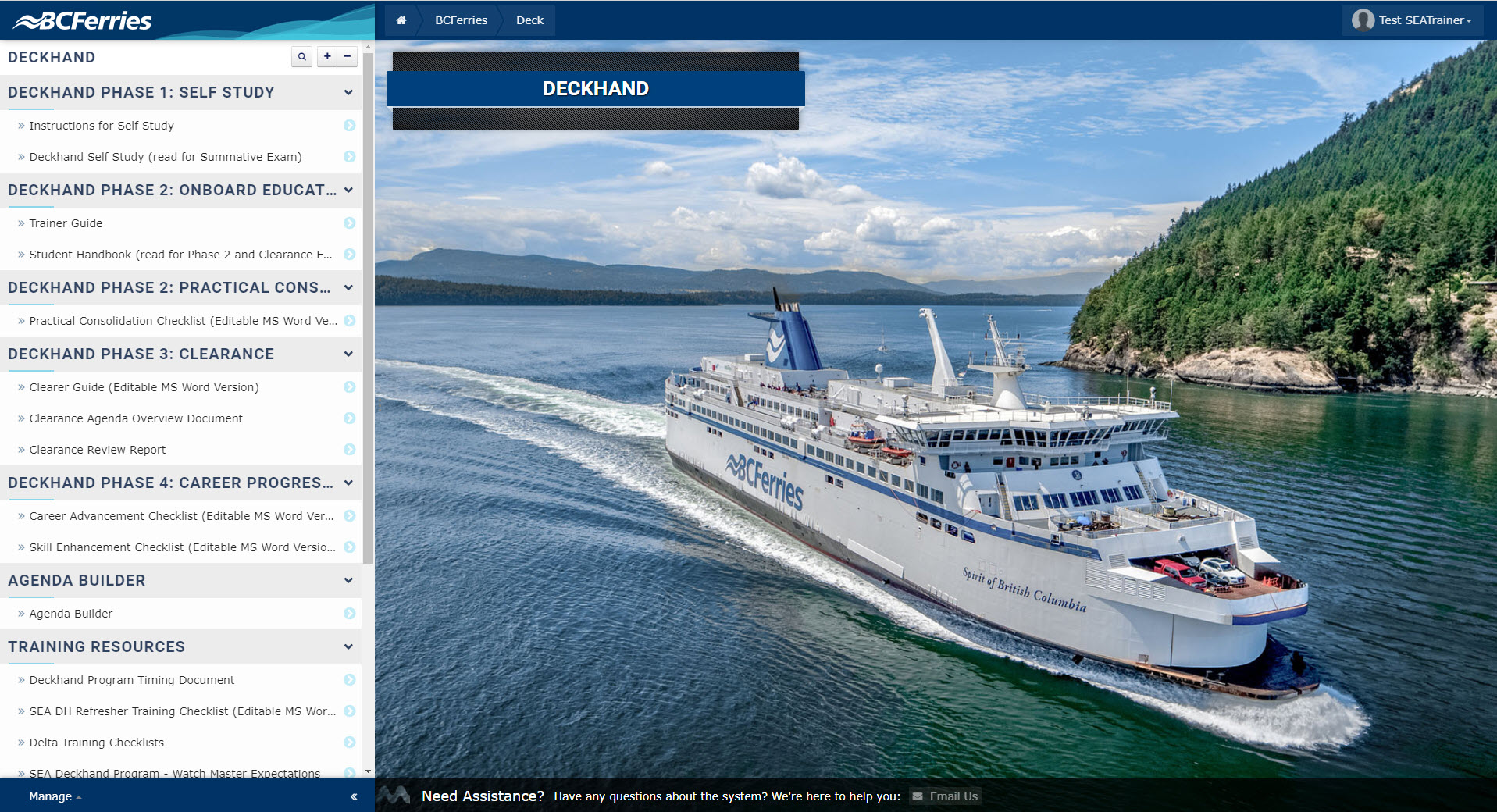Click arrow icon beside Skill Enhancement Checklist

click(x=350, y=547)
